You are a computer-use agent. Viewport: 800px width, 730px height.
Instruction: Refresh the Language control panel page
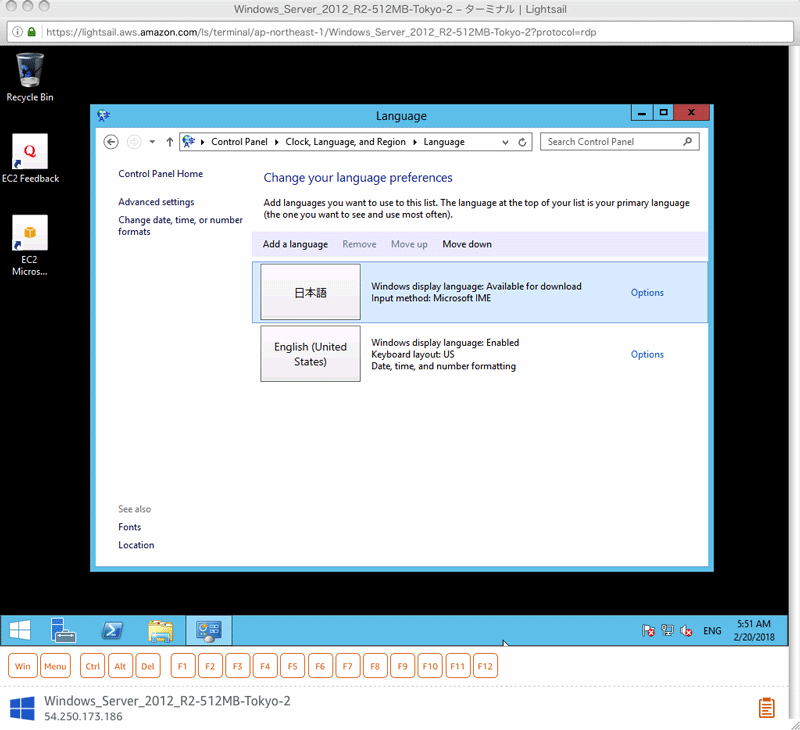(522, 142)
